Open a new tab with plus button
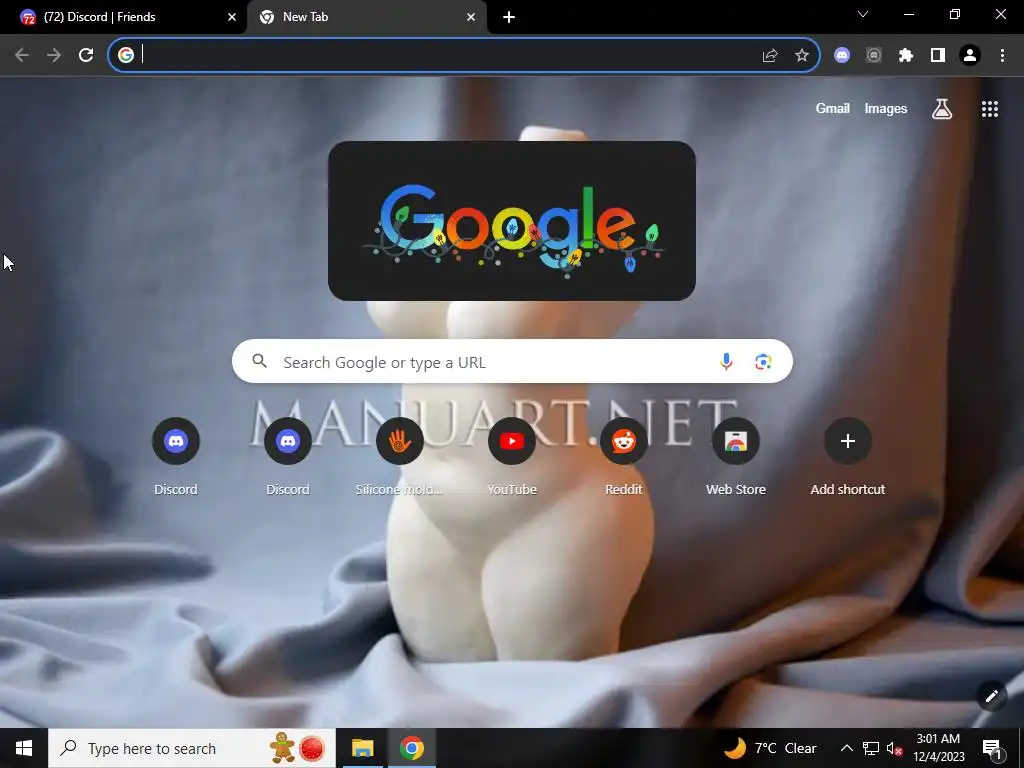Image resolution: width=1024 pixels, height=768 pixels. point(509,17)
